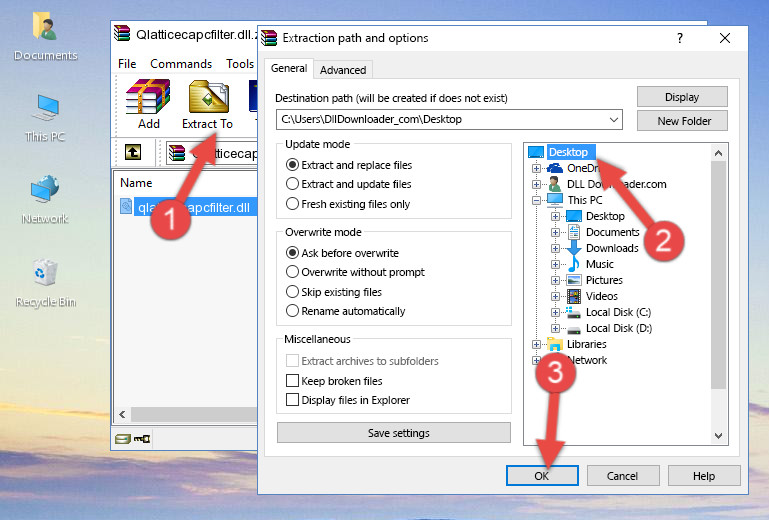Viewport: 769px width, 520px height.
Task: Click the Cancel button
Action: 623,476
